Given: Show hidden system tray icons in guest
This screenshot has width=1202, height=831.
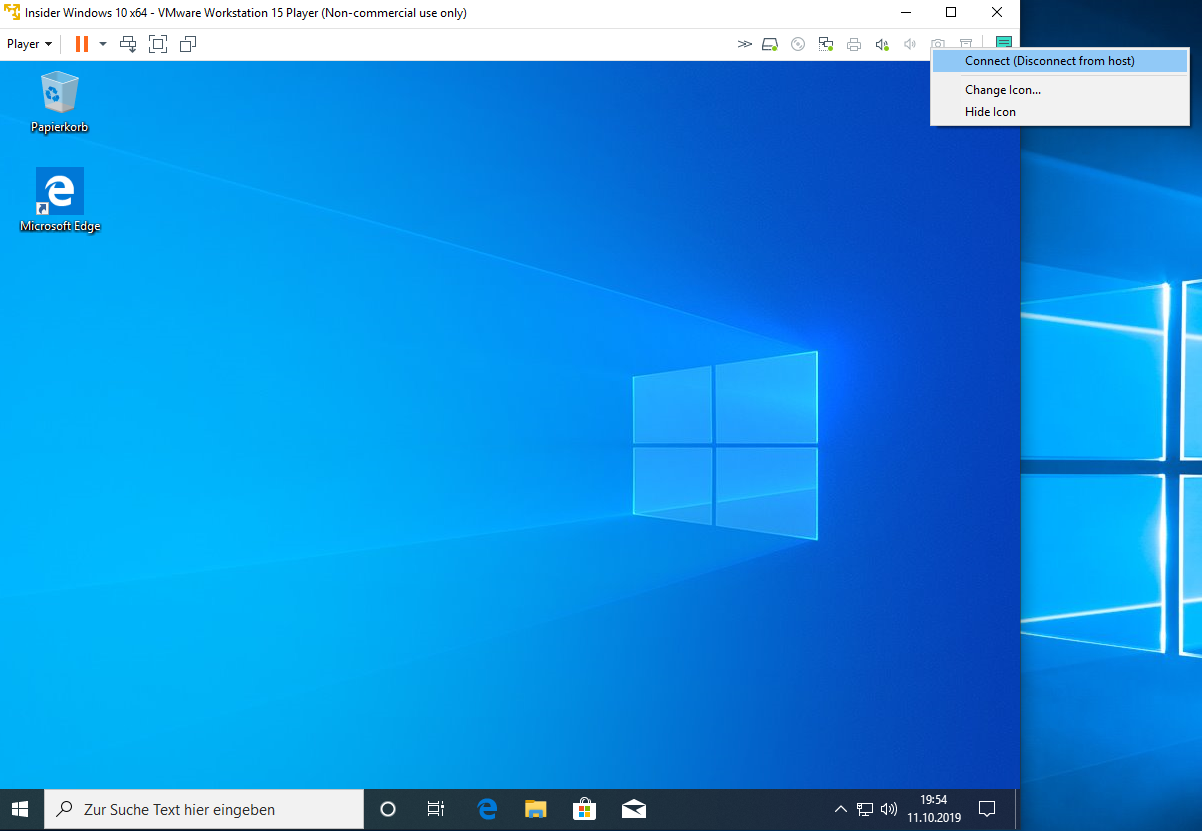Looking at the screenshot, I should pyautogui.click(x=840, y=809).
